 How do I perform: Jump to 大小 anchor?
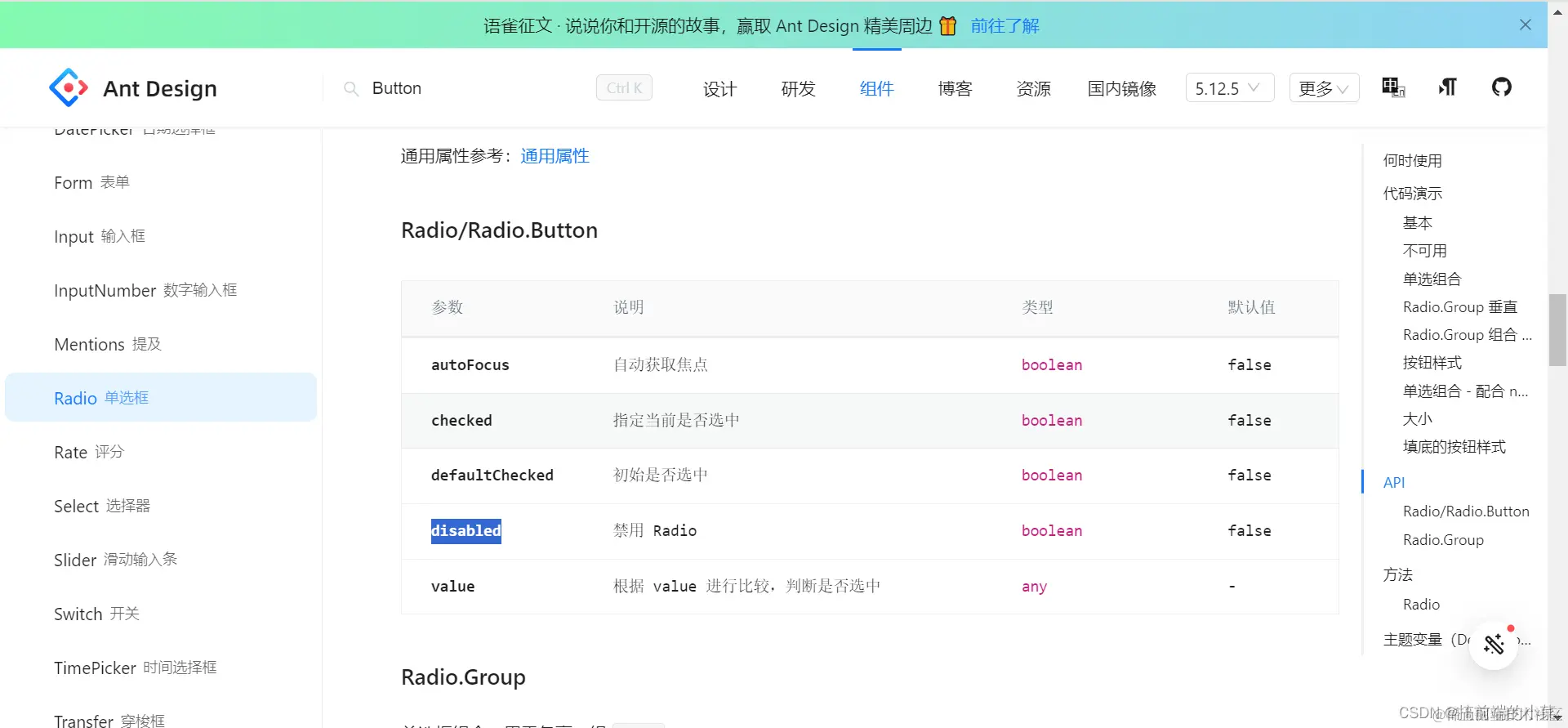pos(1417,418)
